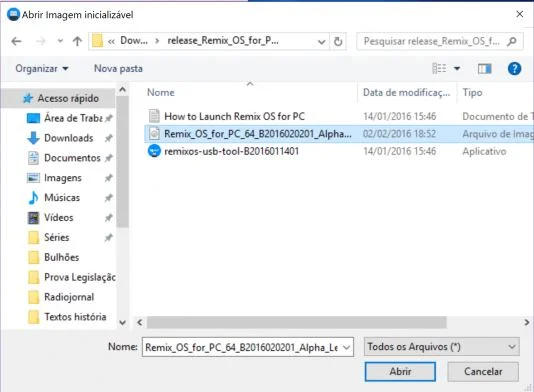Open help with the question mark
534x392 pixels.
514,68
